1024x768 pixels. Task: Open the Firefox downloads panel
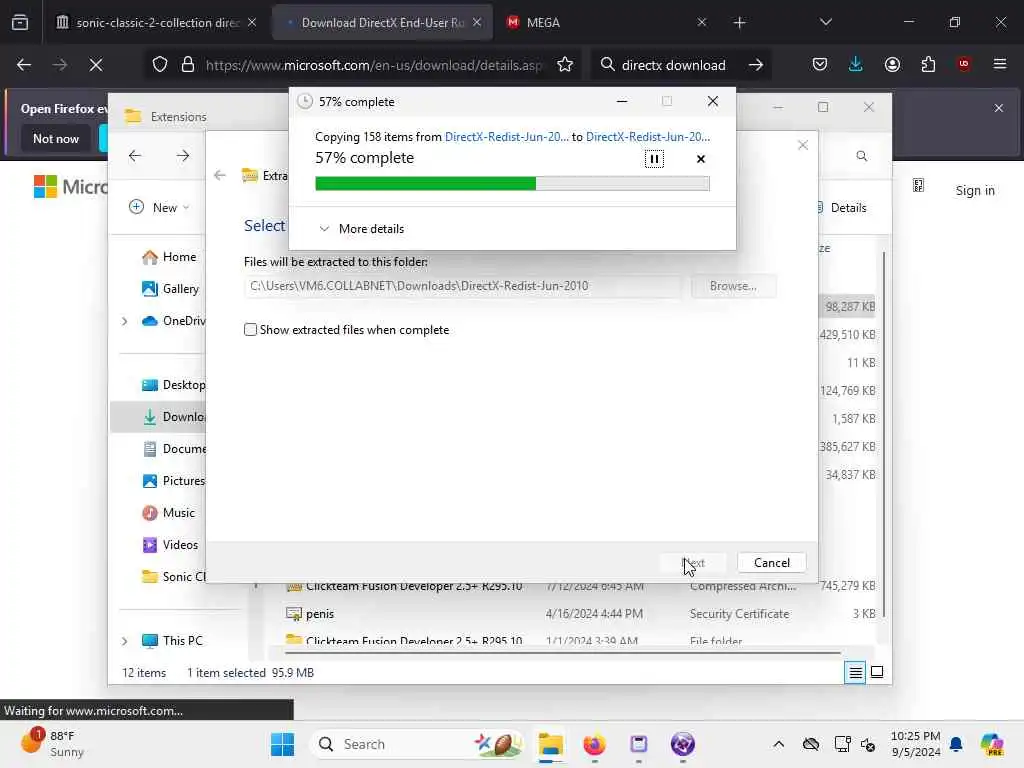coord(856,65)
